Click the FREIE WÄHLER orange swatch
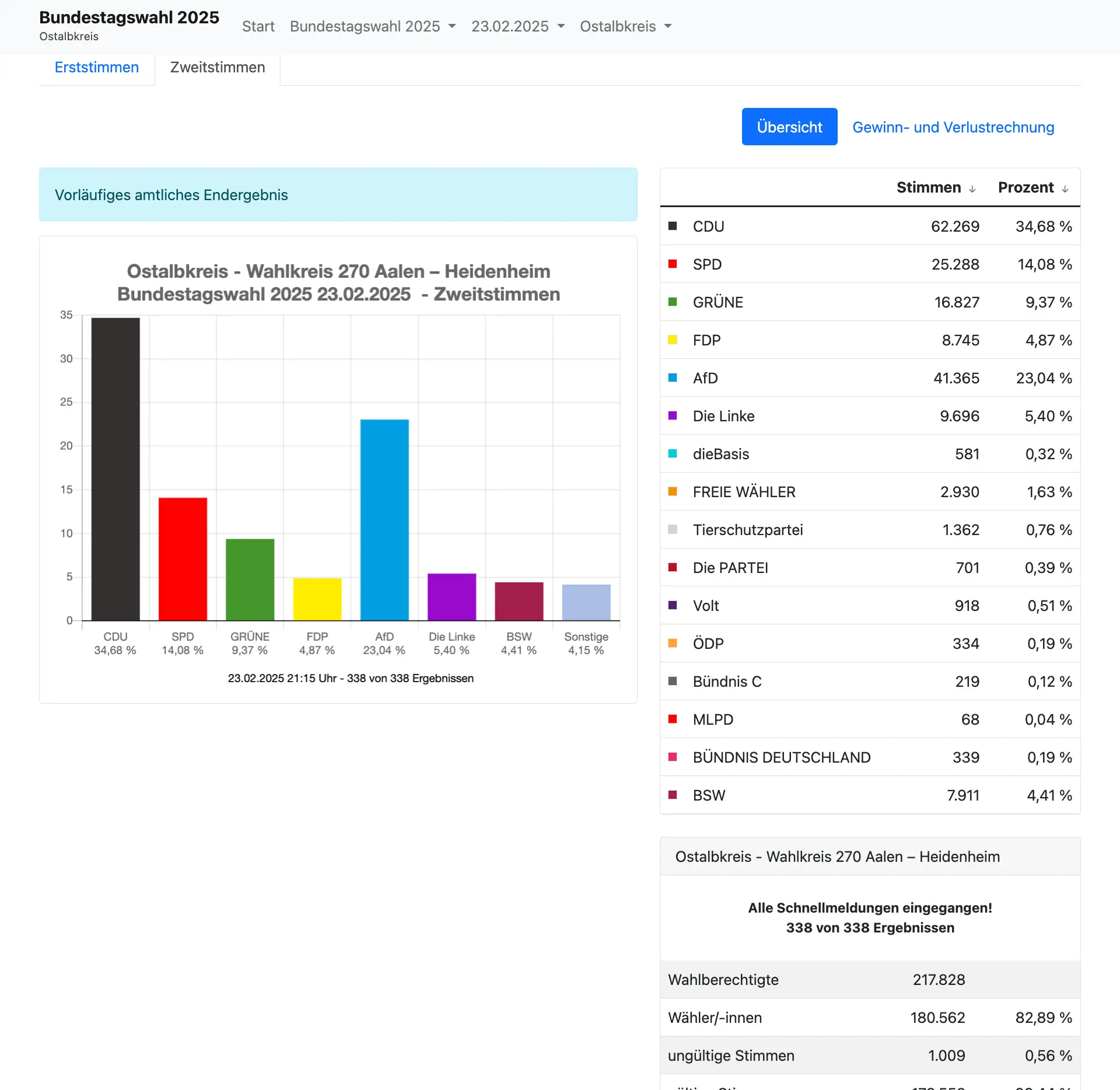Screen dimensions: 1120x1090 coord(673,491)
